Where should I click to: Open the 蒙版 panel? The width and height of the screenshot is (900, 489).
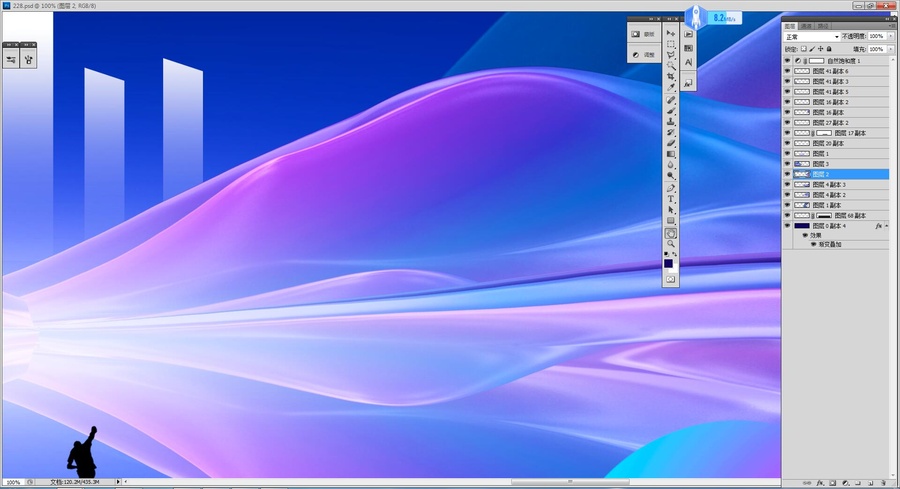[x=643, y=34]
